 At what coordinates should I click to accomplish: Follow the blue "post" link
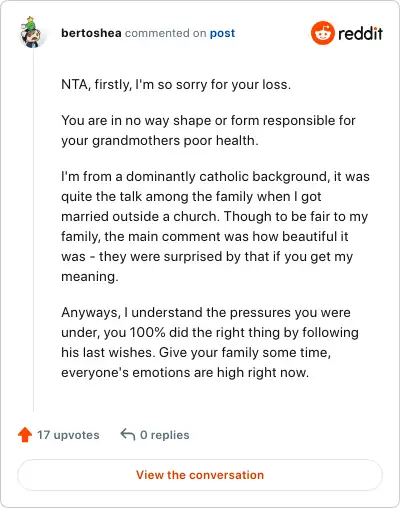click(x=222, y=33)
